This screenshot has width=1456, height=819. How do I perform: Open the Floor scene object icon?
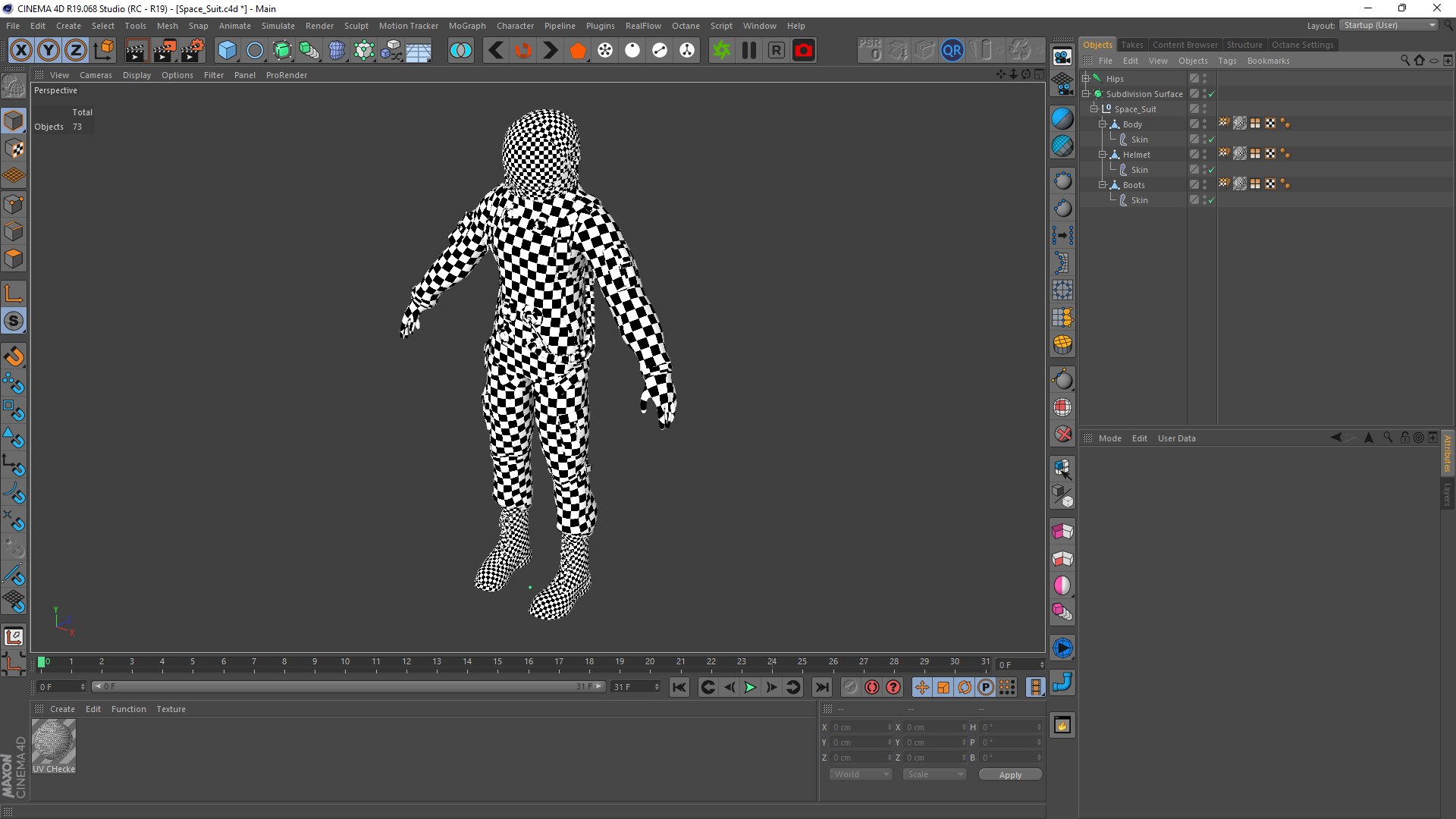click(419, 51)
